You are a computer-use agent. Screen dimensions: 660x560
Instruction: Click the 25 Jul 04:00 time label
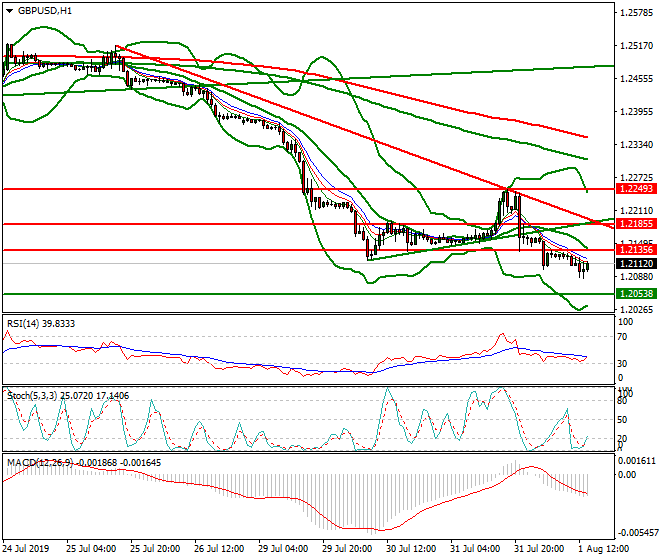(91, 549)
